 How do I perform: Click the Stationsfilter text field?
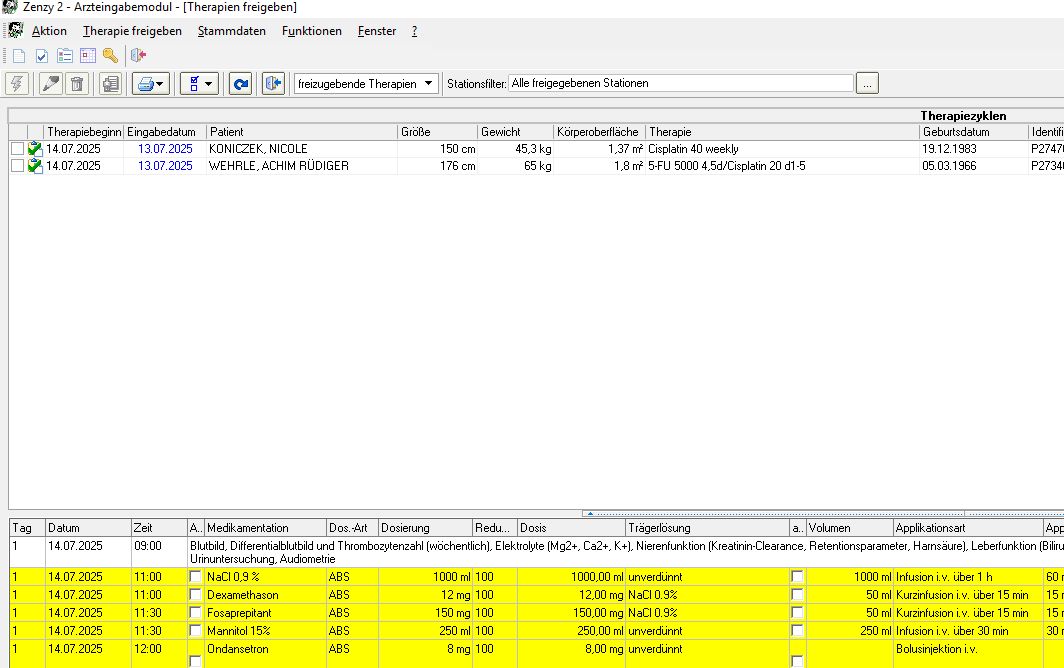point(680,84)
